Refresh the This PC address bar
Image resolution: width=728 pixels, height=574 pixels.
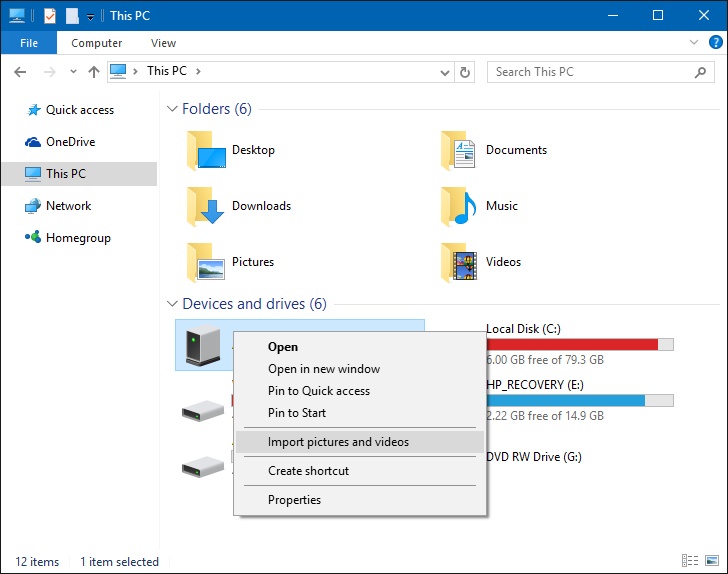tap(465, 72)
